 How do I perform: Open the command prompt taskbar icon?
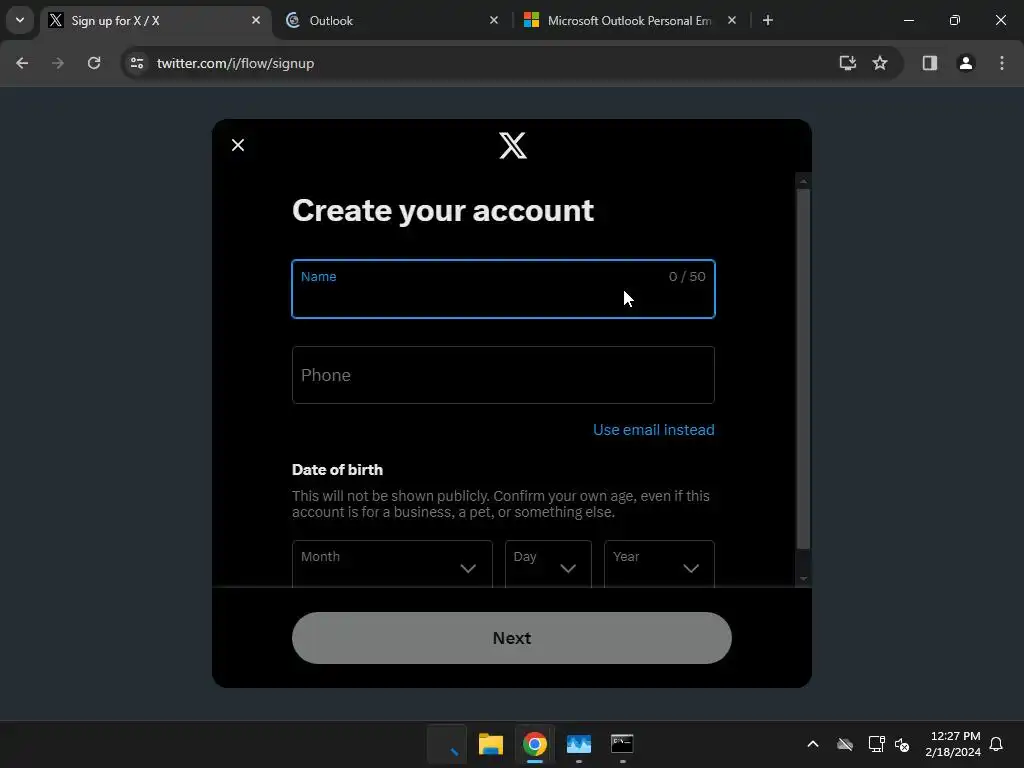[622, 744]
